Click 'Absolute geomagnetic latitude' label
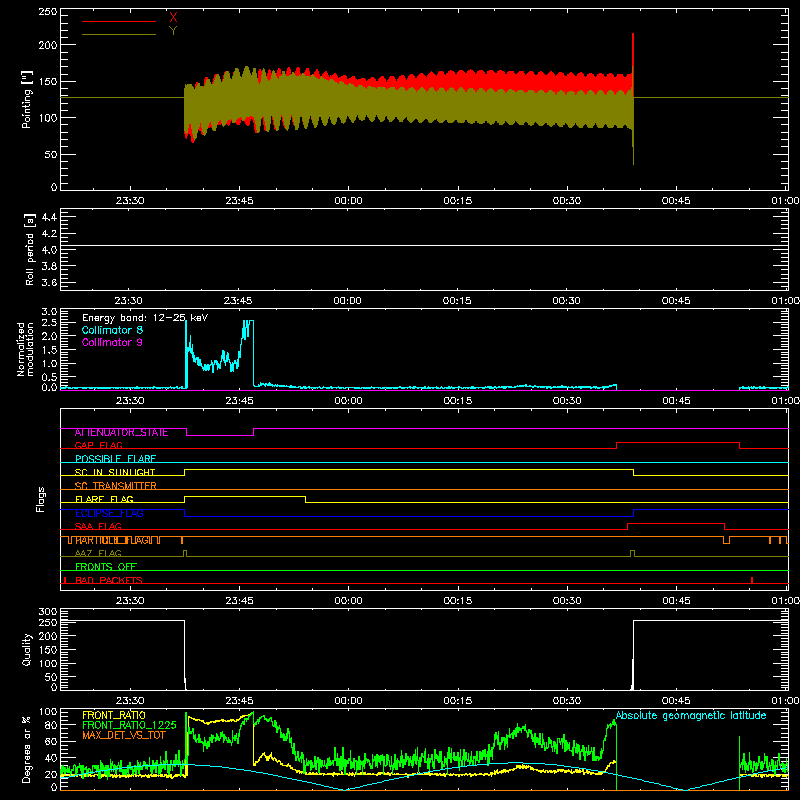The width and height of the screenshot is (800, 800). [691, 715]
